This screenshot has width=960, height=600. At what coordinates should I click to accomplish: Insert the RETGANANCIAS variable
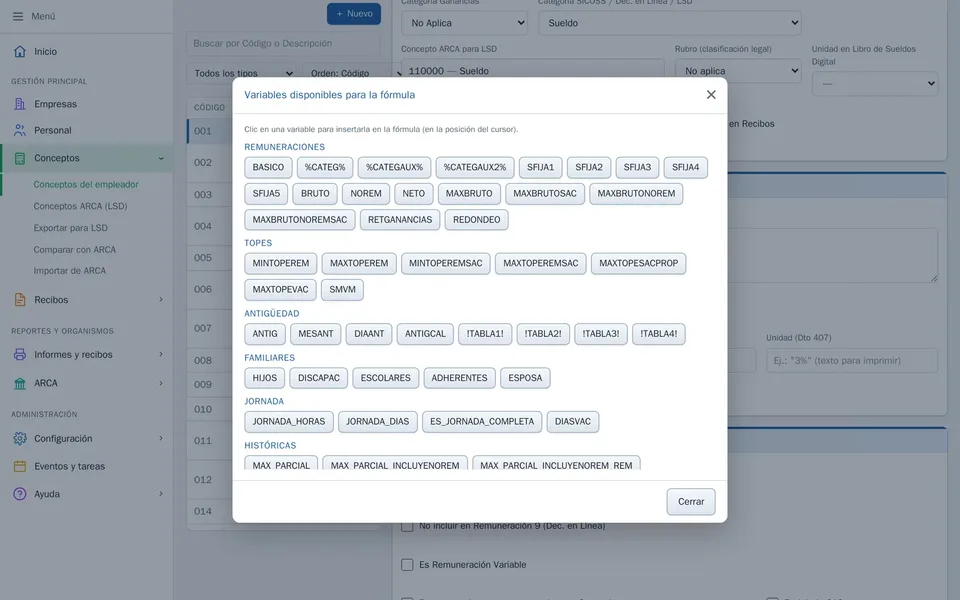coord(400,220)
